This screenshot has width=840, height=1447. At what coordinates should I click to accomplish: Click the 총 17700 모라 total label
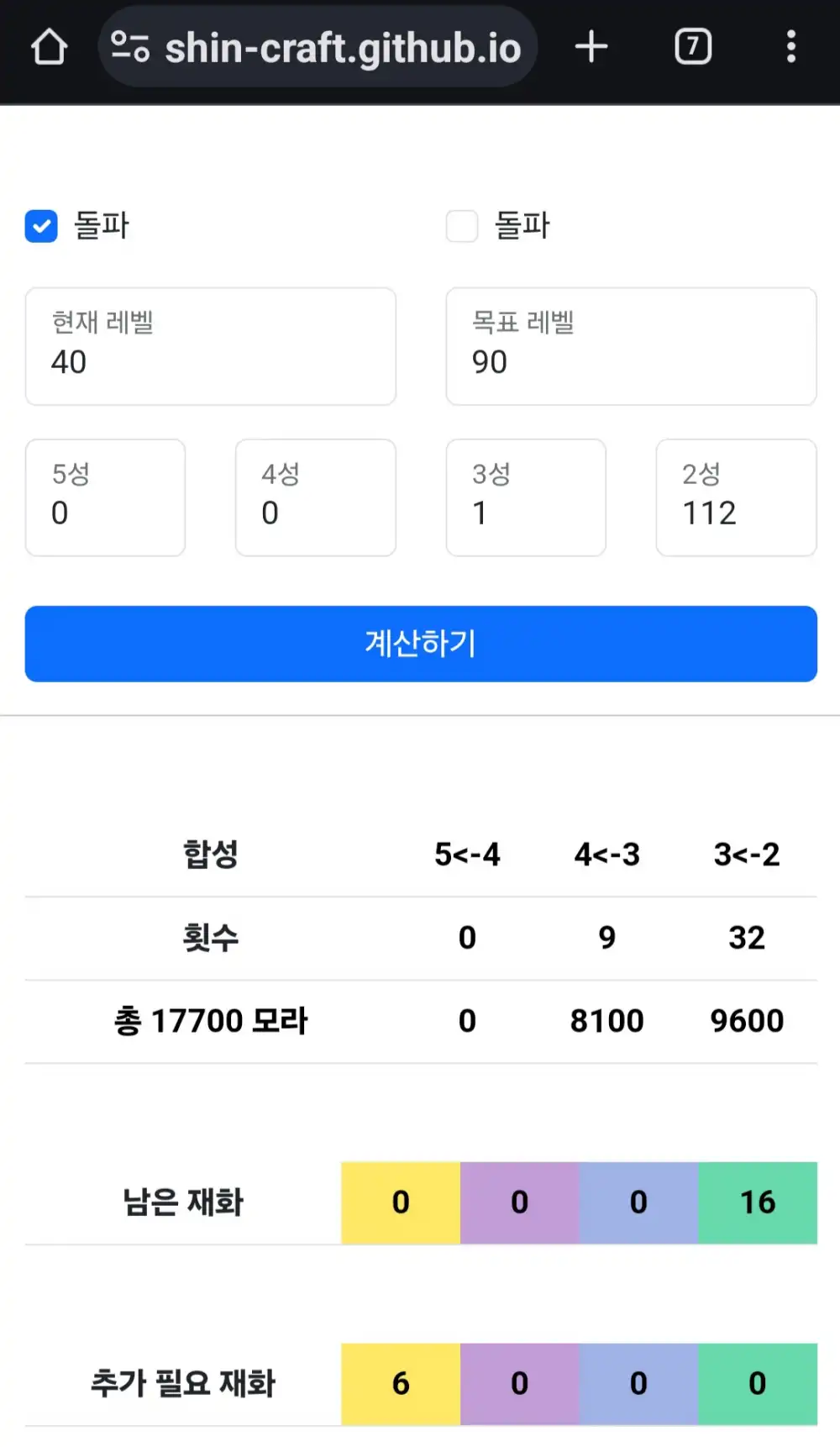click(211, 1021)
